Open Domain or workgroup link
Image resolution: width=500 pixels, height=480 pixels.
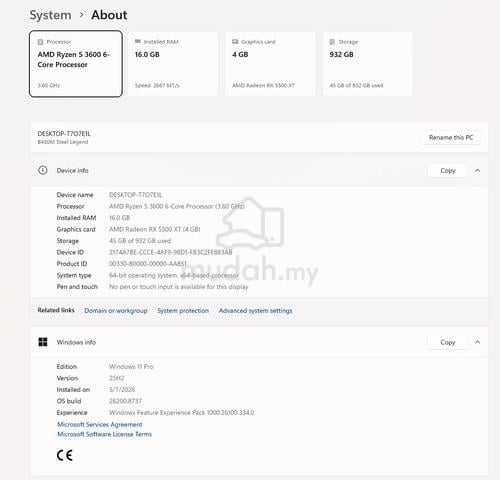[x=116, y=311]
